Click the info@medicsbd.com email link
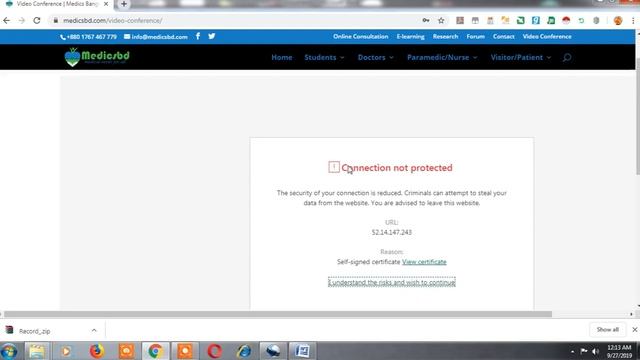Image resolution: width=640 pixels, height=360 pixels. [156, 37]
